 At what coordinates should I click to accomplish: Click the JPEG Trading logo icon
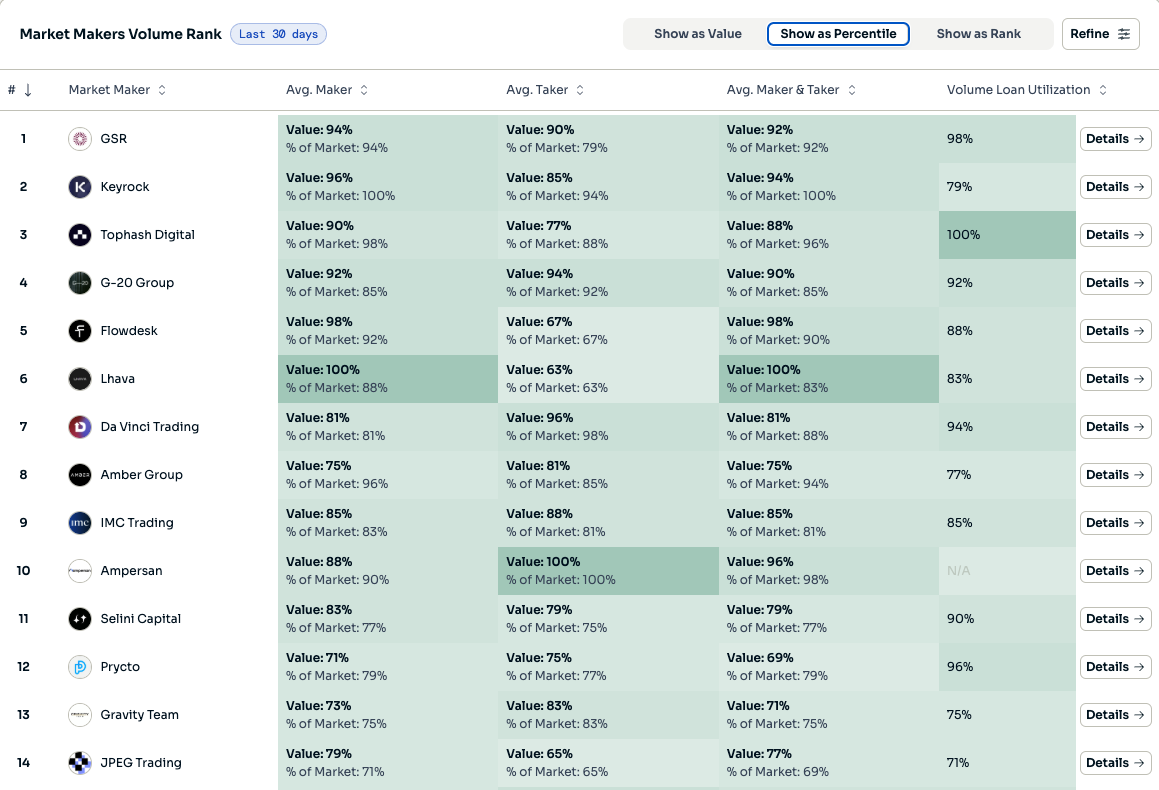point(80,763)
